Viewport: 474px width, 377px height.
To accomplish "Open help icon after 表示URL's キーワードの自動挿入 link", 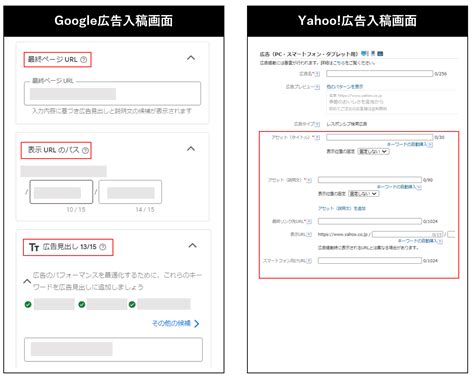I will (440, 241).
